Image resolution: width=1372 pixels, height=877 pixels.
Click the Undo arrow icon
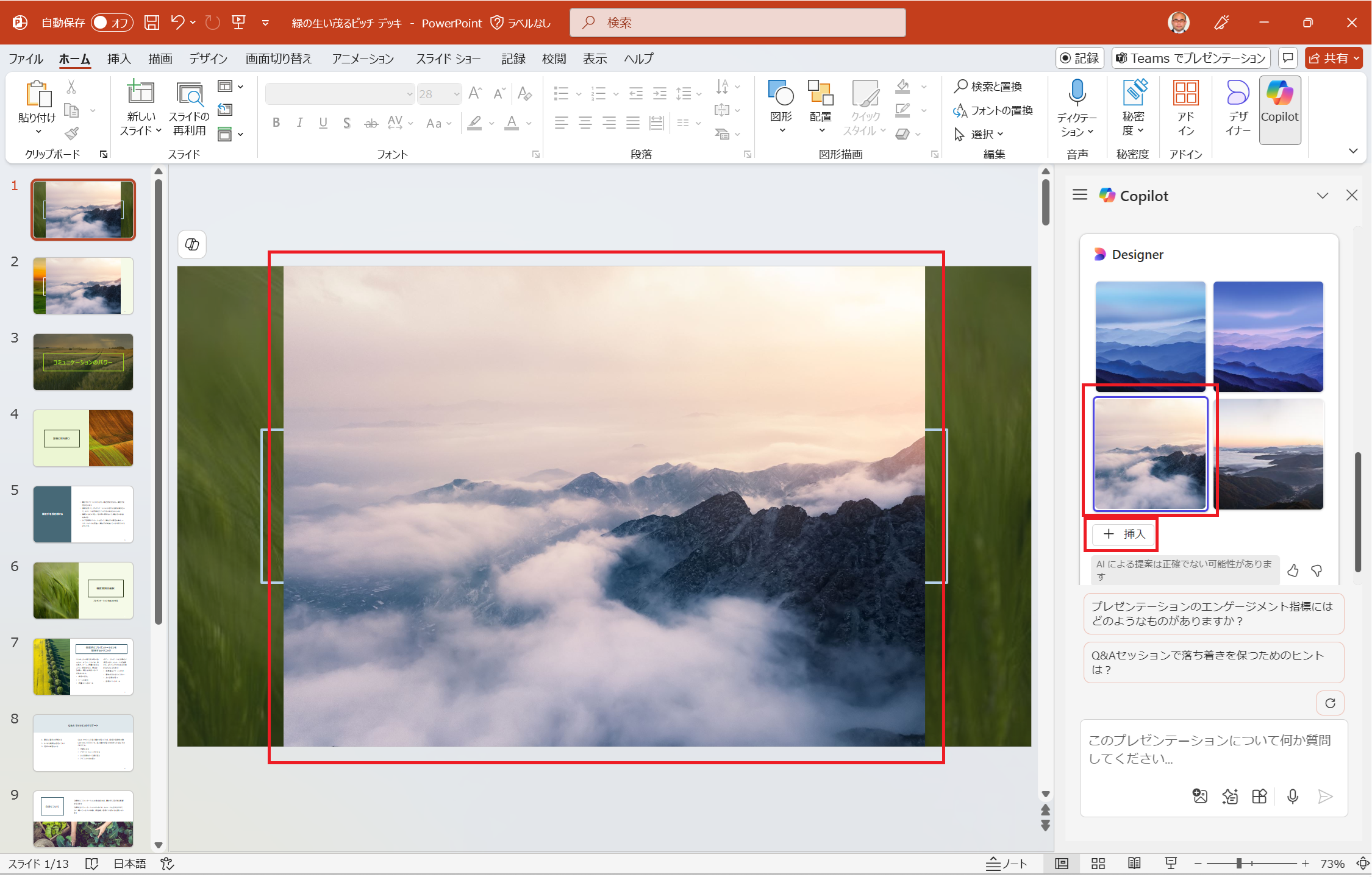(x=177, y=23)
